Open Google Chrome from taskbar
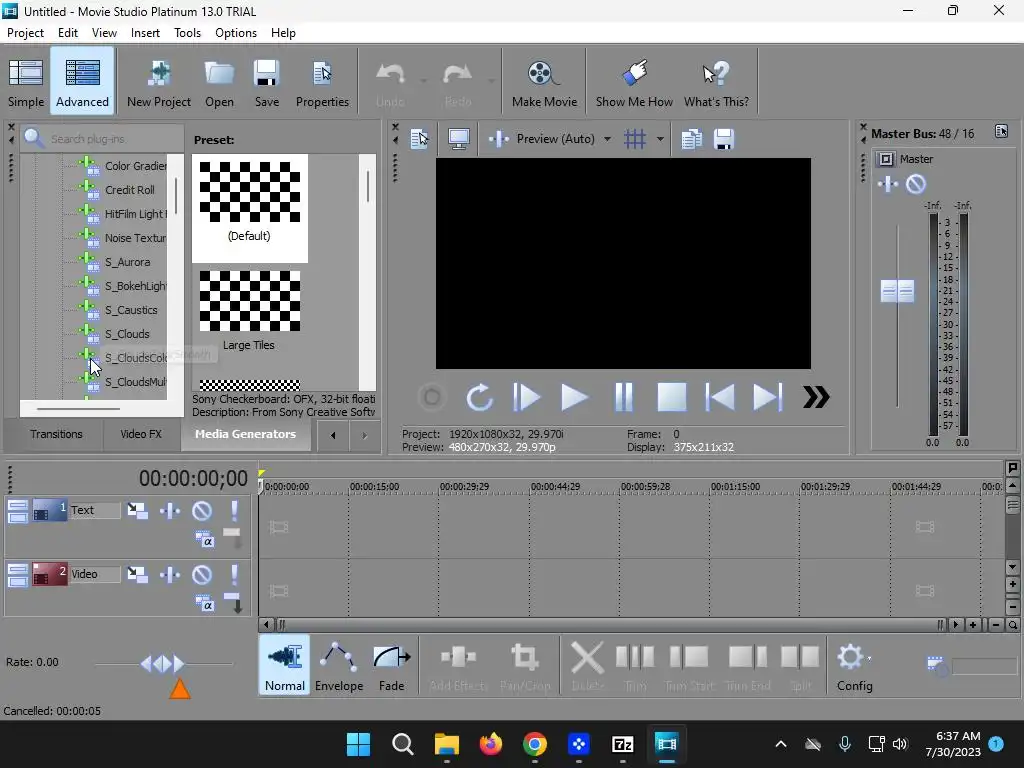 (x=534, y=744)
